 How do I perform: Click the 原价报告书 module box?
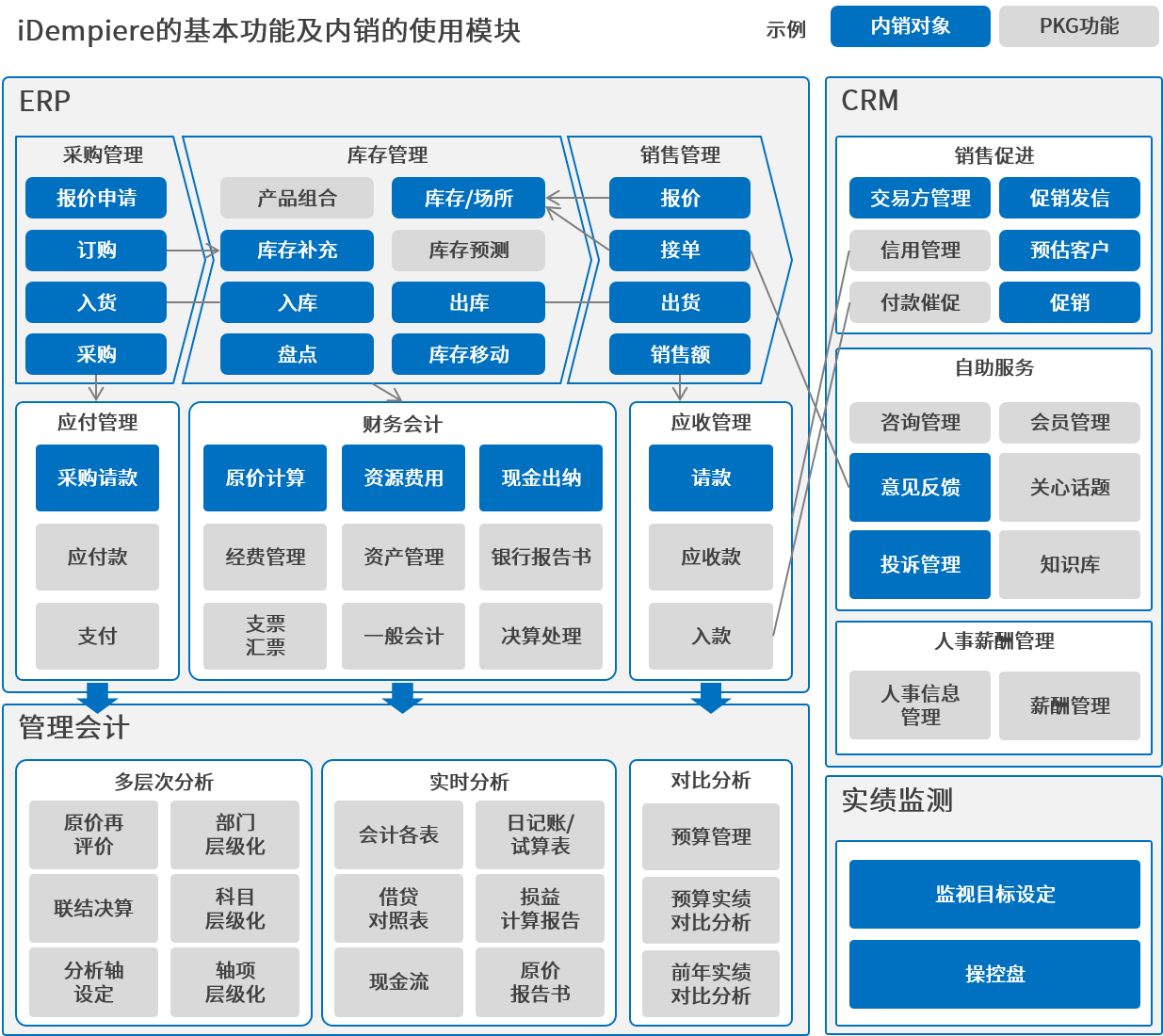(540, 982)
